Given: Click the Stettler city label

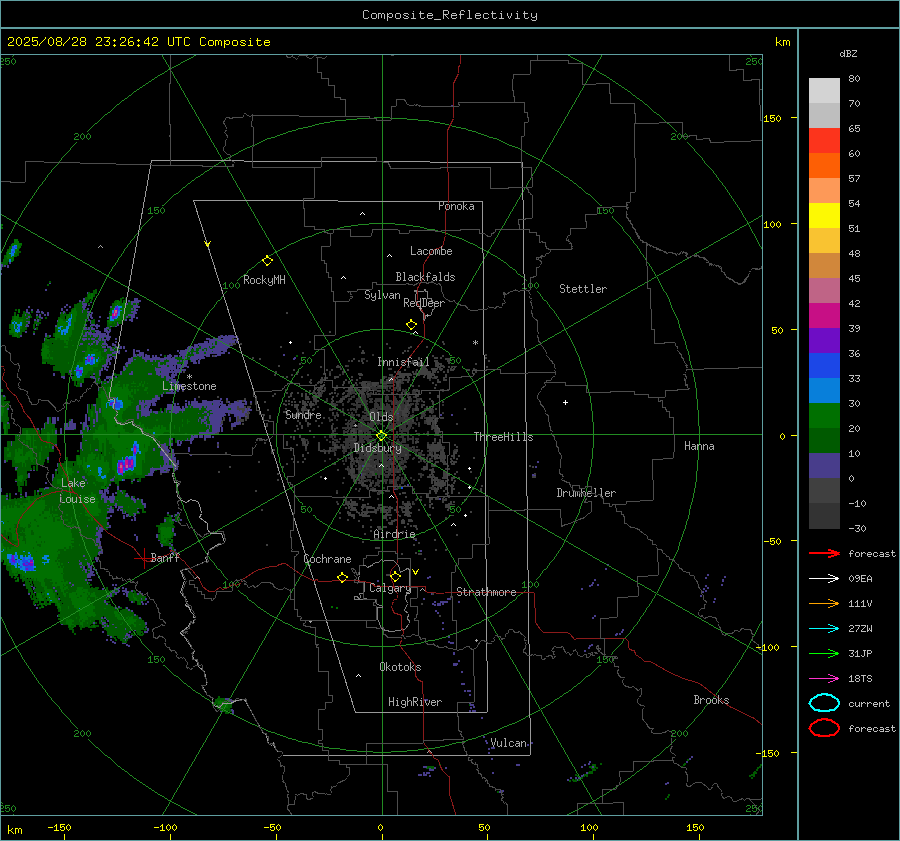Looking at the screenshot, I should click(583, 289).
